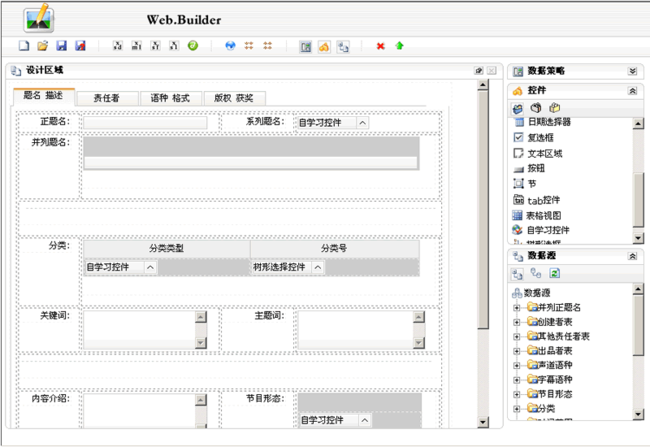The image size is (650, 447).
Task: Click the data source tree scroll down arrow
Action: [x=638, y=414]
